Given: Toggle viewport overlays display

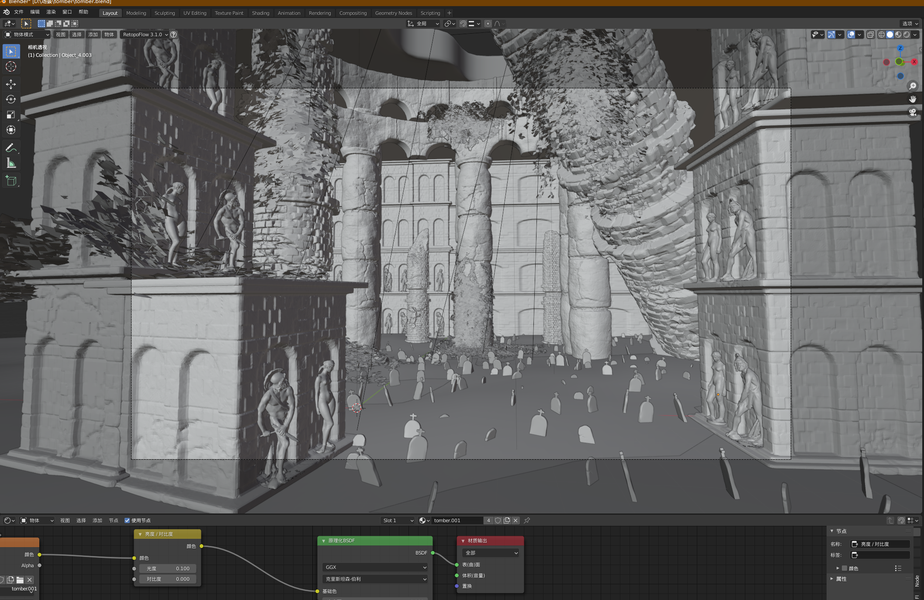Looking at the screenshot, I should (851, 35).
